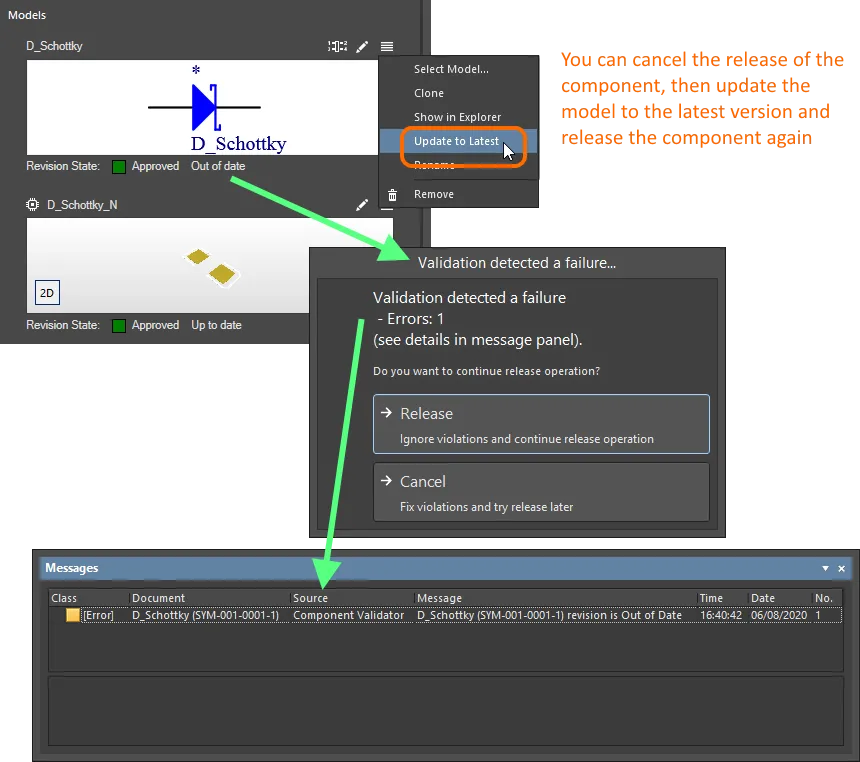Open the hamburger menu on D_Schottky entry

coord(386,45)
